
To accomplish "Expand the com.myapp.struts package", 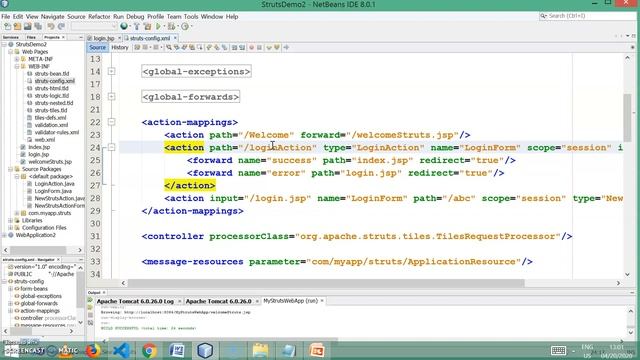I will (x=17, y=213).
